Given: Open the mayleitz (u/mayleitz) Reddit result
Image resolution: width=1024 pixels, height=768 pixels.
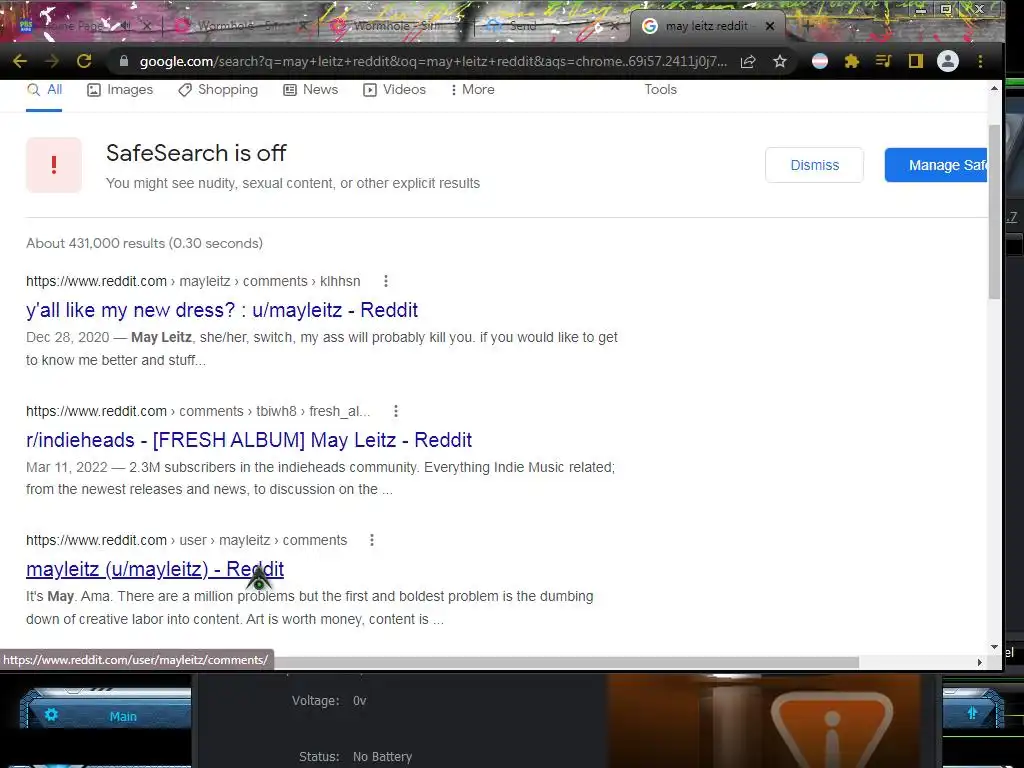Looking at the screenshot, I should pos(155,569).
